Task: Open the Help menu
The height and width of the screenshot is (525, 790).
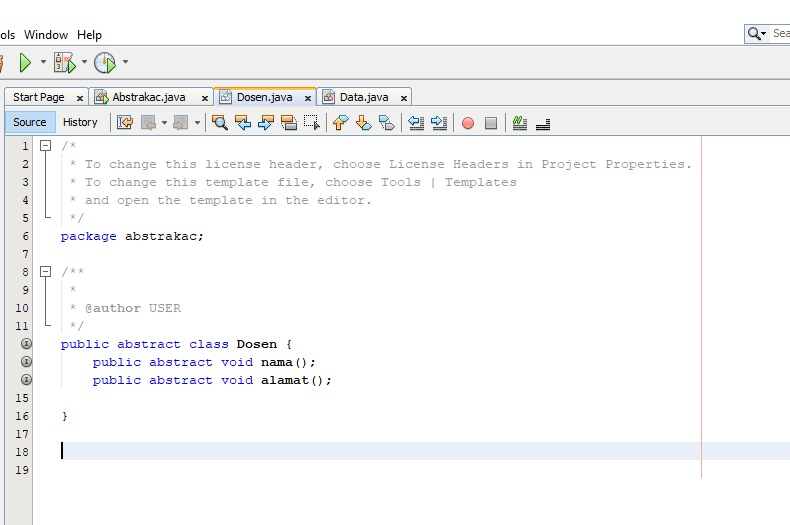Action: click(89, 35)
